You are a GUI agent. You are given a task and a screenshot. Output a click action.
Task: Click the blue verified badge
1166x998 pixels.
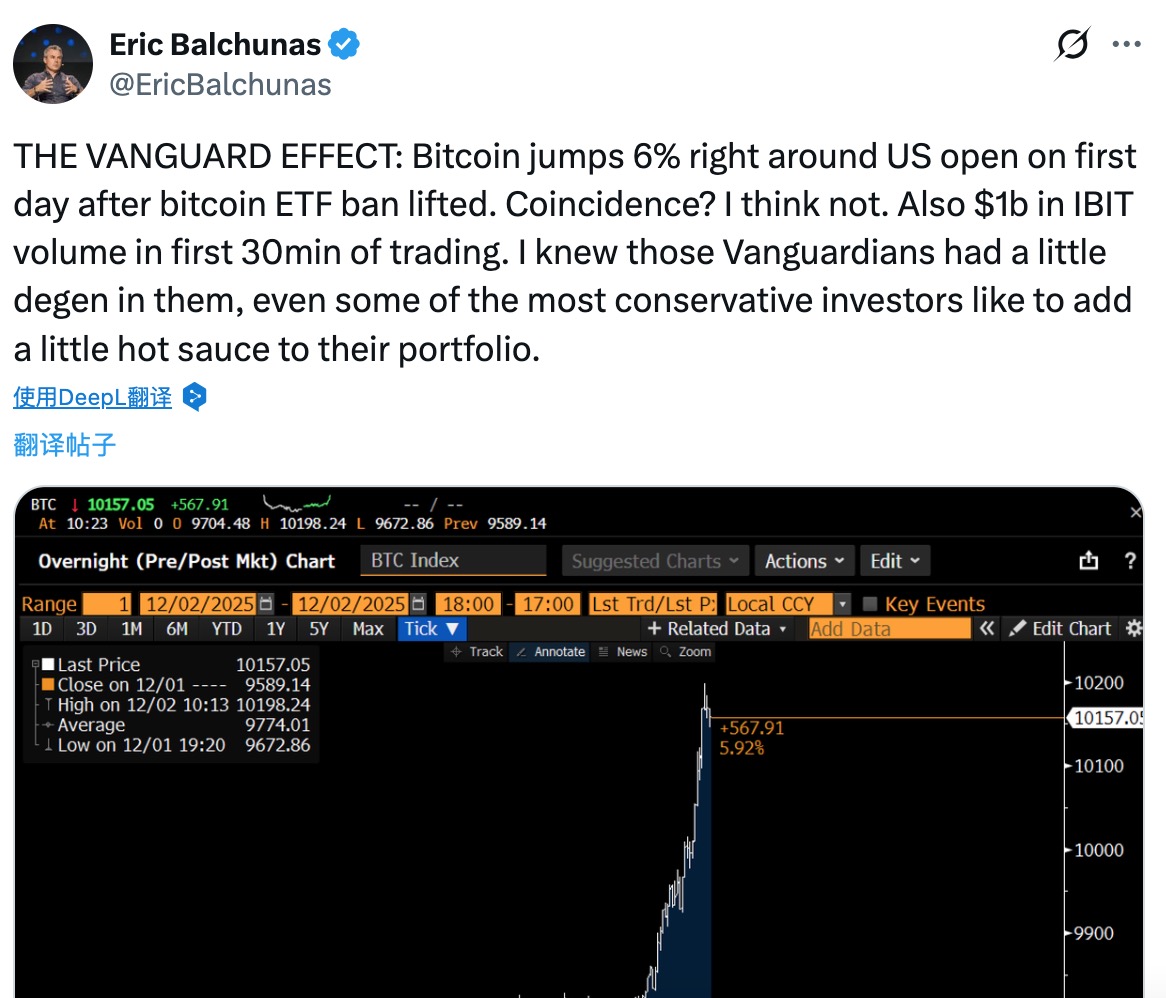coord(345,44)
